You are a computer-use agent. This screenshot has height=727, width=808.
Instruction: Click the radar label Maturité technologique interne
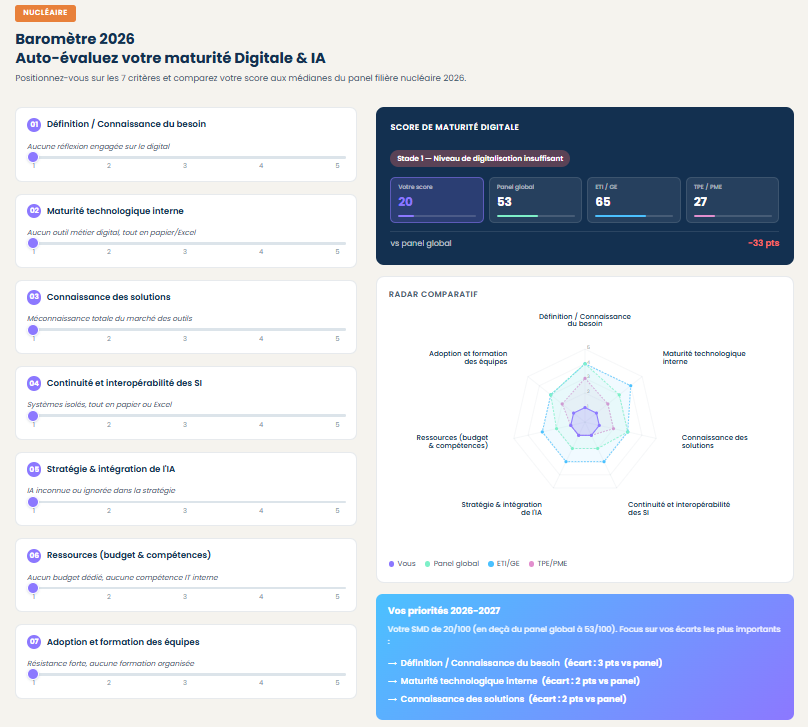pos(704,358)
